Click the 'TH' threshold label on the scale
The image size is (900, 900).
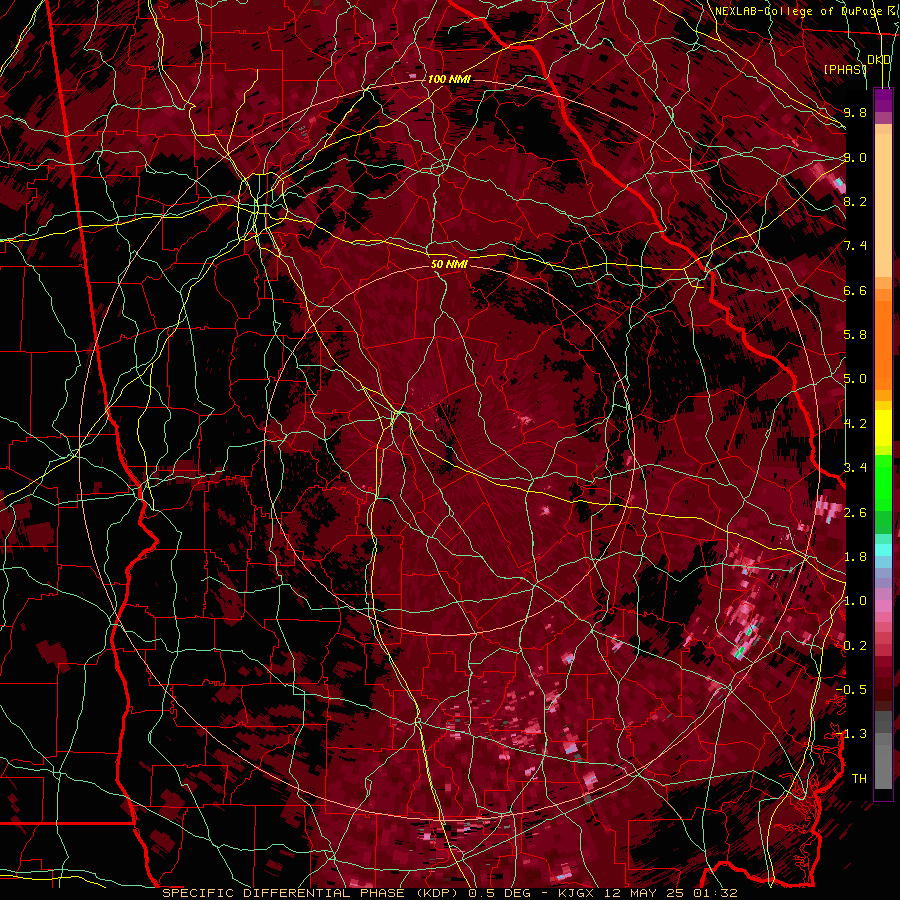tap(859, 779)
